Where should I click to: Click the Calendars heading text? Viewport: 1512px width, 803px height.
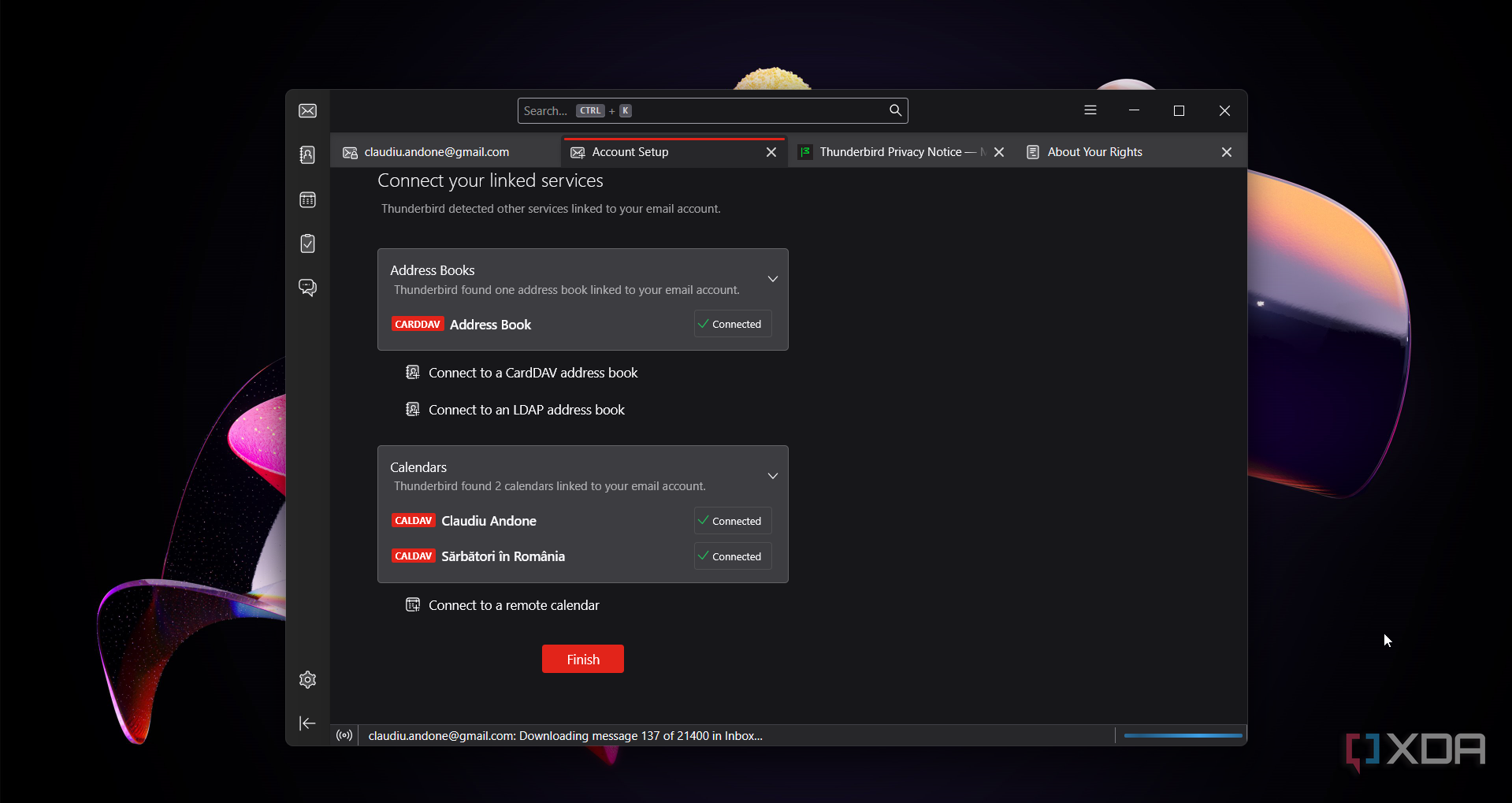coord(418,467)
